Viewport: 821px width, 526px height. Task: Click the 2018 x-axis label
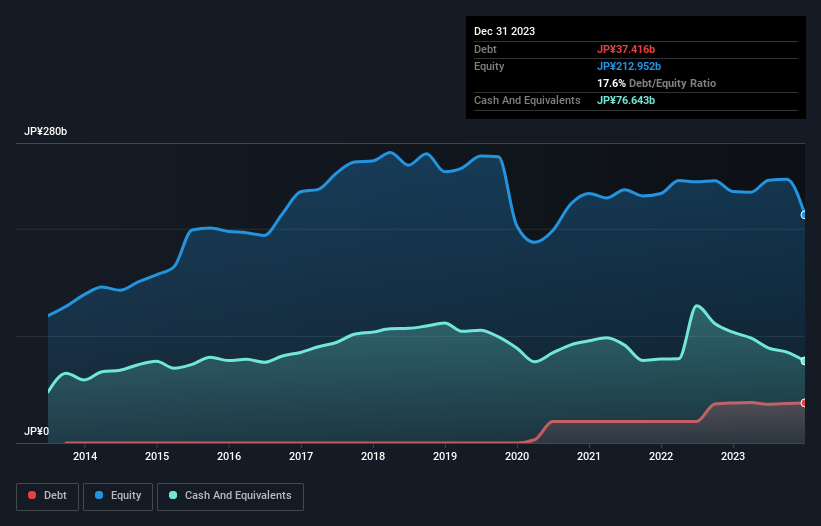pyautogui.click(x=373, y=456)
